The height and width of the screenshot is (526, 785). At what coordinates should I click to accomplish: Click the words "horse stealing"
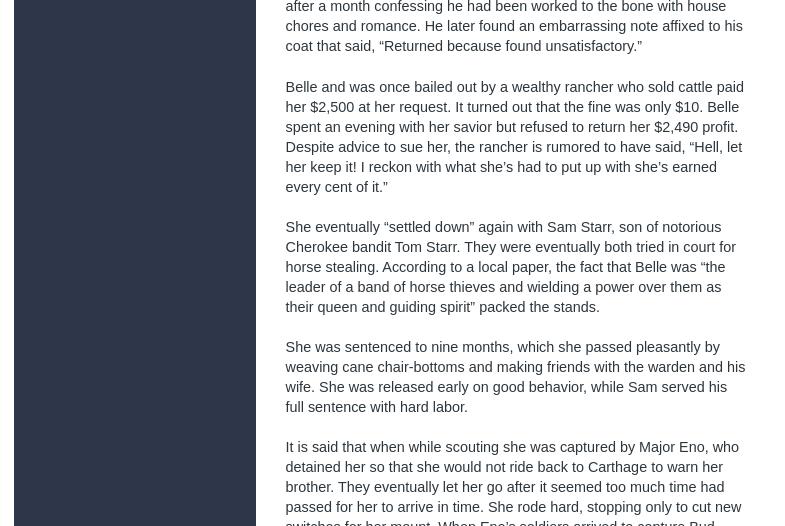point(331,267)
